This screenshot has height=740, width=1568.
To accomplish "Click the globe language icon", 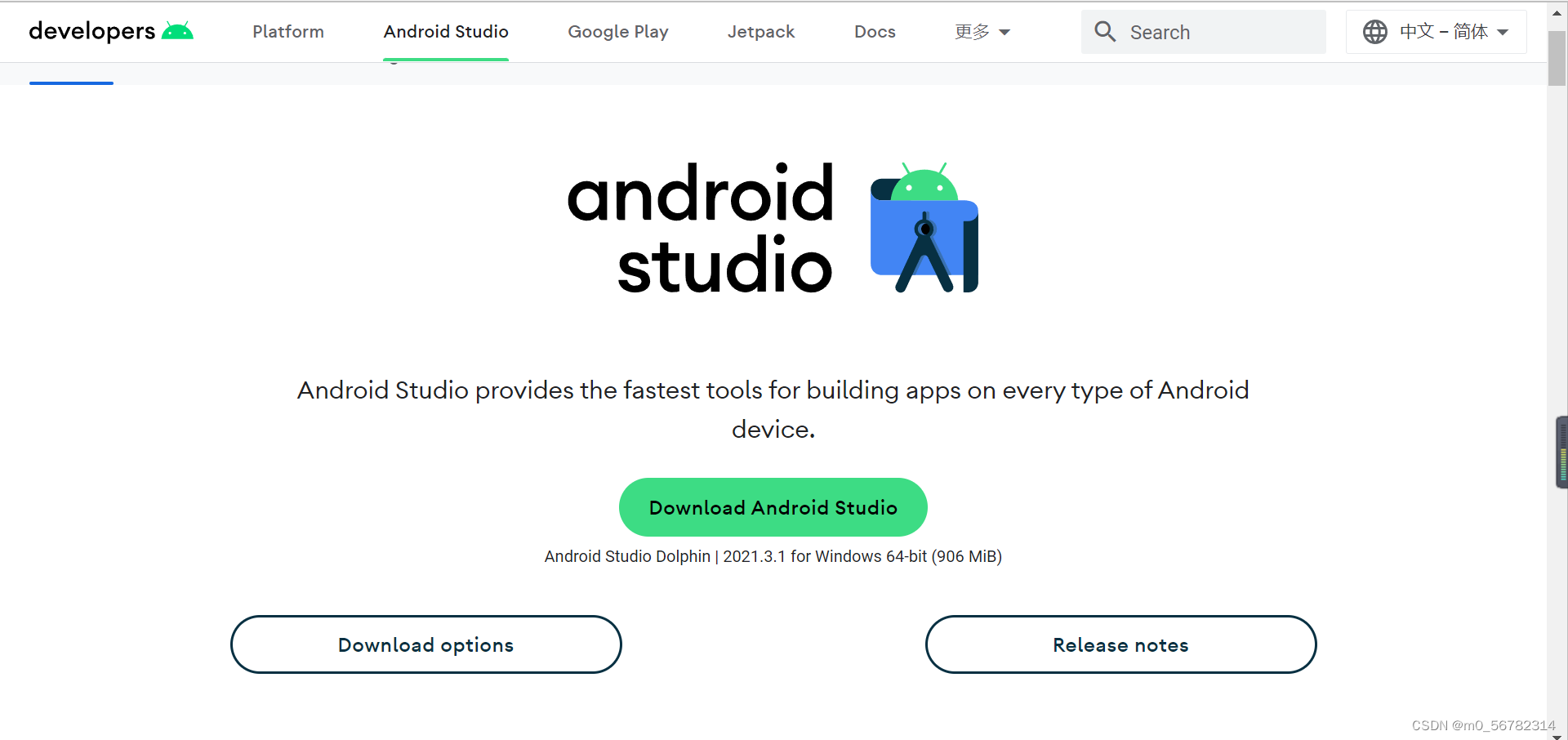I will tap(1375, 32).
